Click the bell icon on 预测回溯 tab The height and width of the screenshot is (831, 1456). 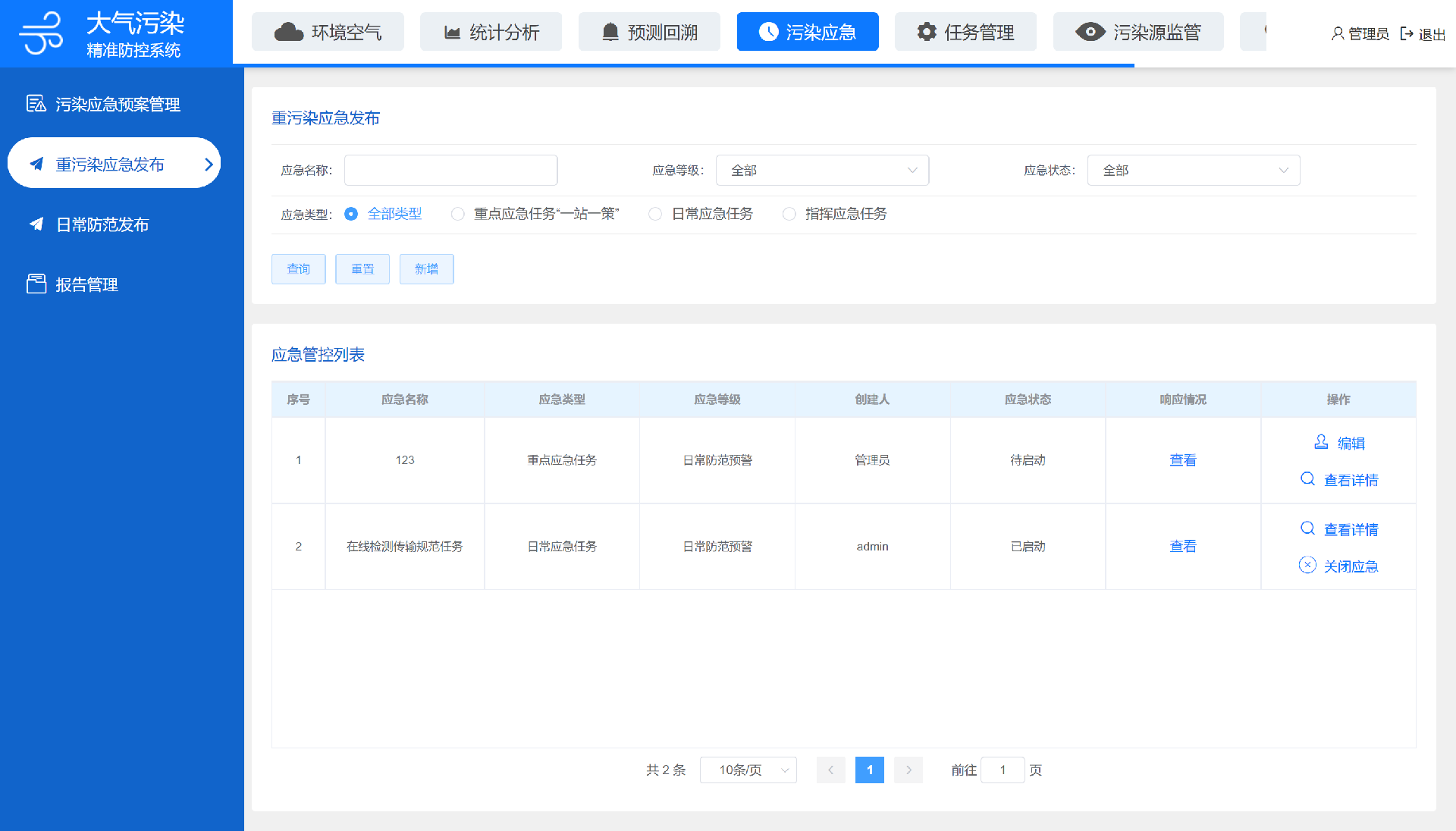[x=610, y=32]
